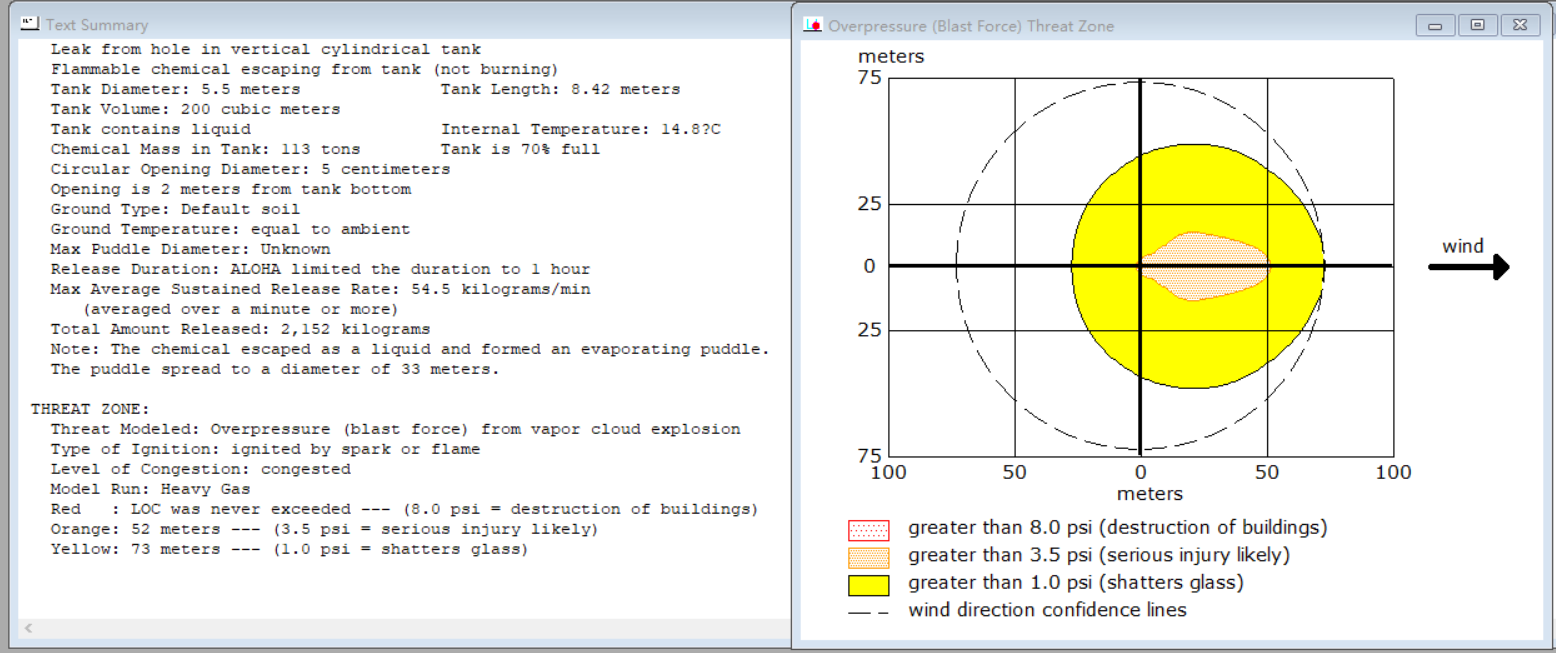Click the Overpressure (Blast Force) Threat Zone title
Viewport: 1556px width, 653px height.
click(x=971, y=26)
